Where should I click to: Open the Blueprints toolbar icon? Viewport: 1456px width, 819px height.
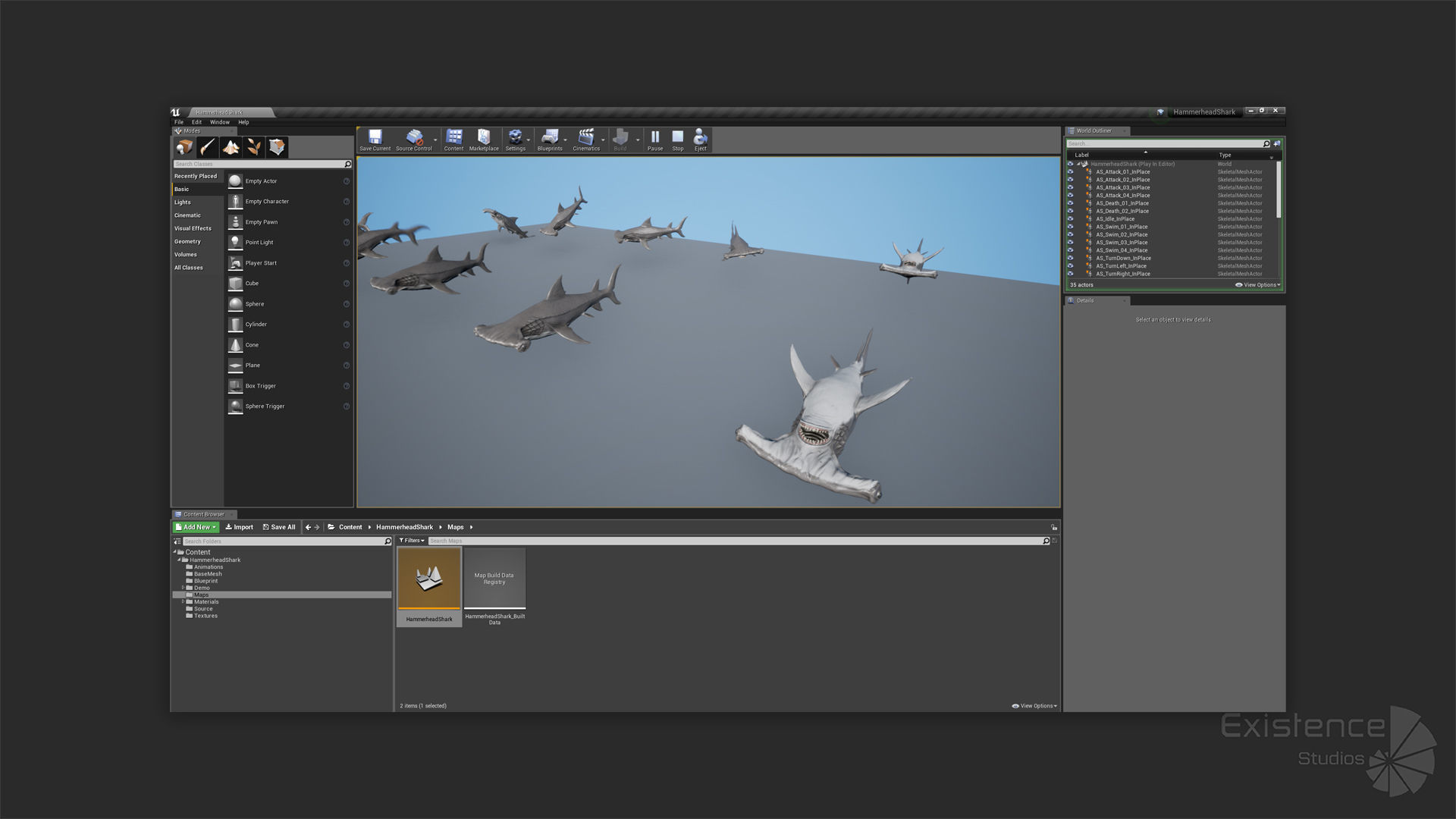[549, 138]
